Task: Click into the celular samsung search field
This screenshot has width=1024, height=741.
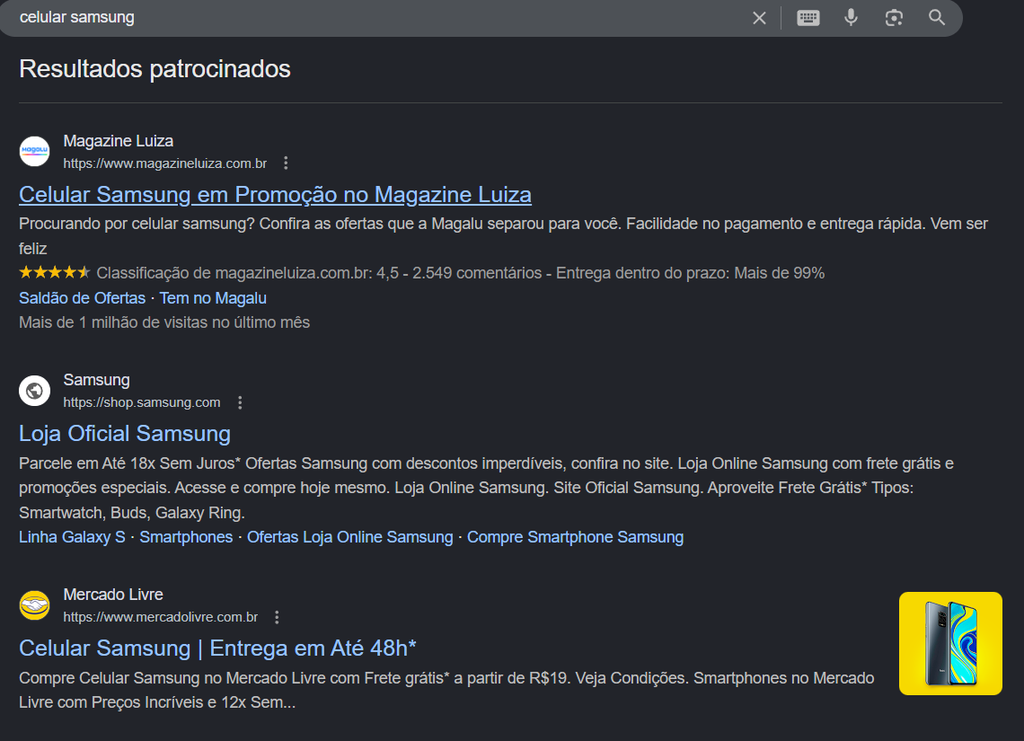Action: pyautogui.click(x=380, y=18)
